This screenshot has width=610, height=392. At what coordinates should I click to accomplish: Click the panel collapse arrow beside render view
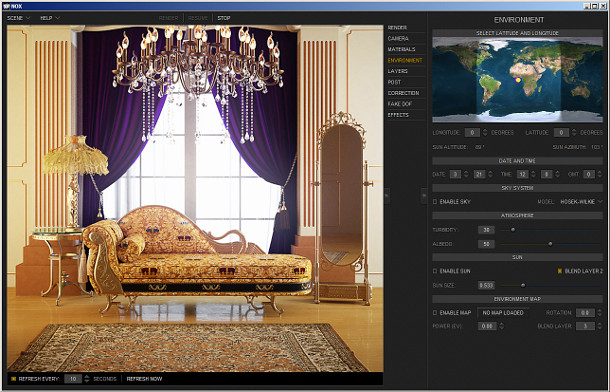[387, 195]
